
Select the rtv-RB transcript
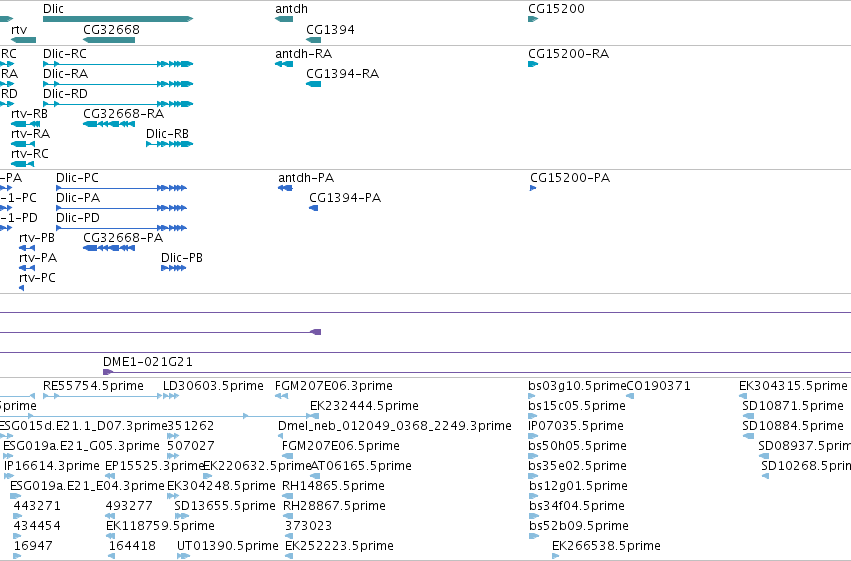[26, 124]
